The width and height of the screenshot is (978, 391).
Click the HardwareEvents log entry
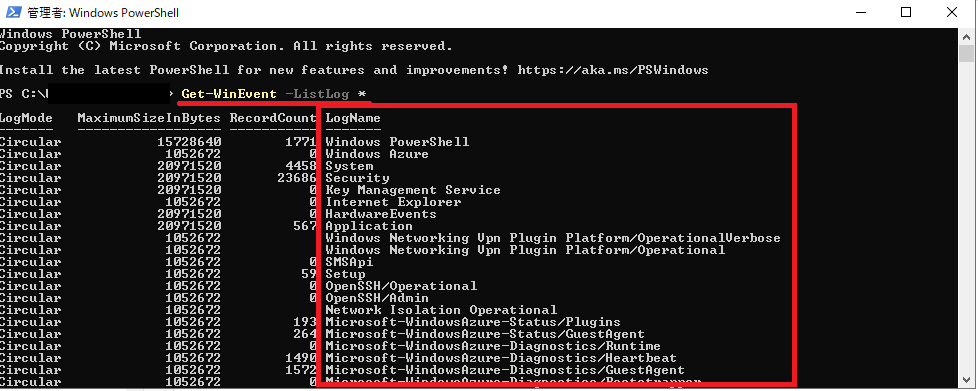(380, 214)
